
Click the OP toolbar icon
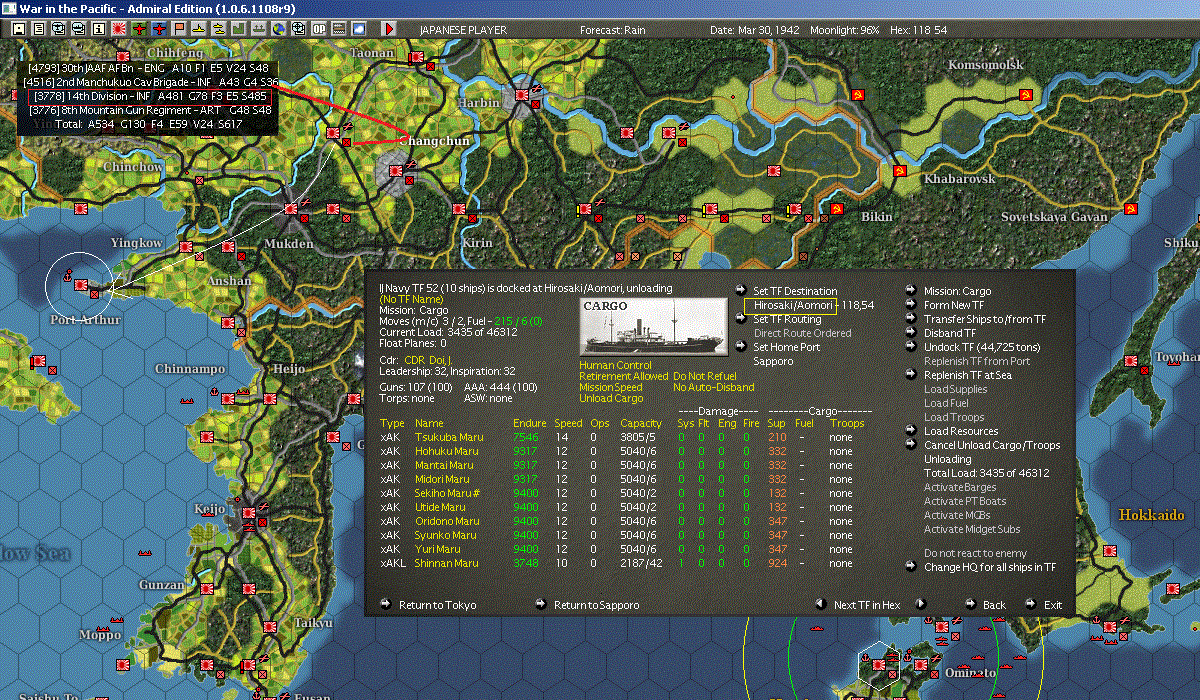[318, 29]
